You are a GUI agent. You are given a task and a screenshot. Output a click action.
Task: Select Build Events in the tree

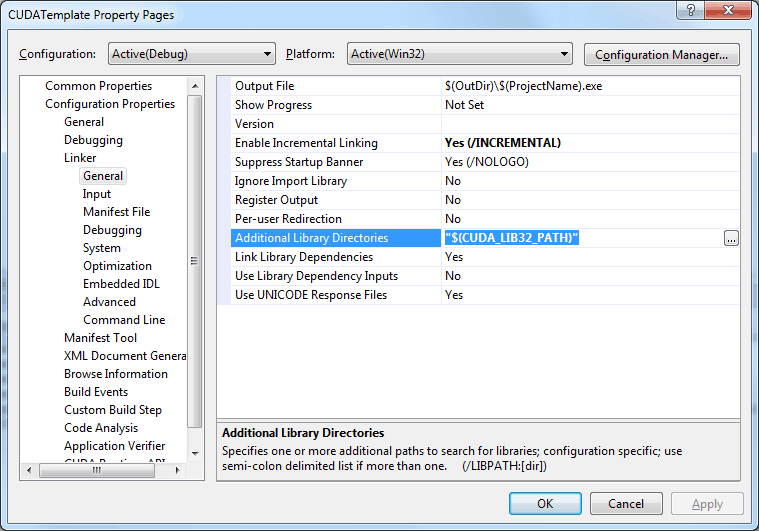point(96,392)
